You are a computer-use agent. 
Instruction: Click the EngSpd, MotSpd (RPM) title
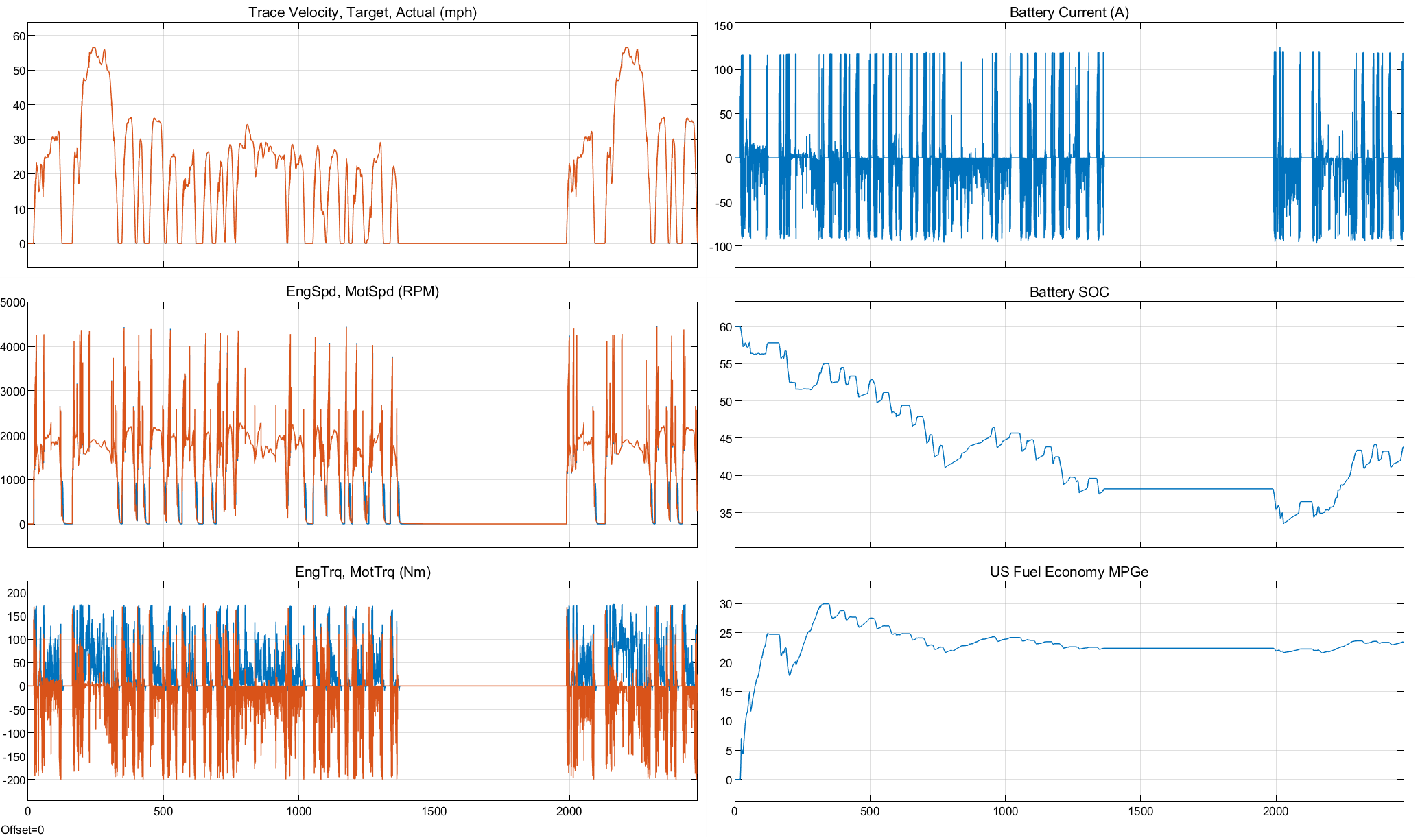pyautogui.click(x=362, y=291)
